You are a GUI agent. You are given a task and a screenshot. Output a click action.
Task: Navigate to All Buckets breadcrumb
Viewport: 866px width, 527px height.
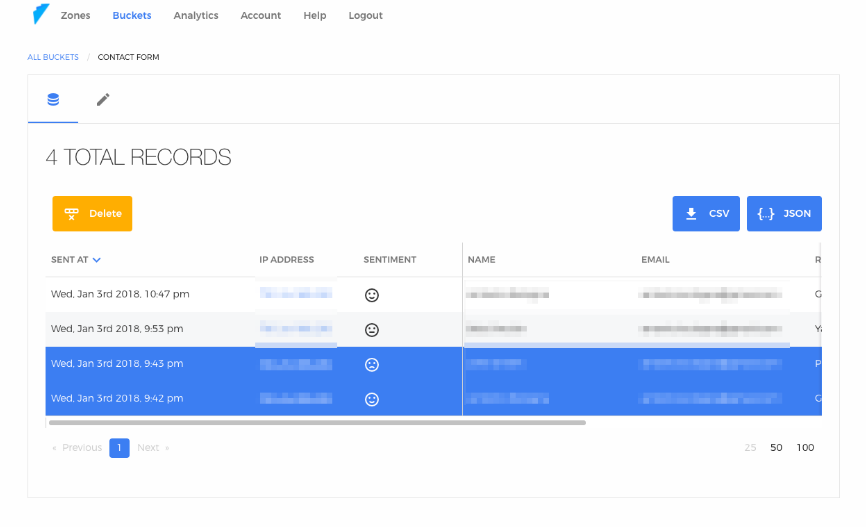53,58
